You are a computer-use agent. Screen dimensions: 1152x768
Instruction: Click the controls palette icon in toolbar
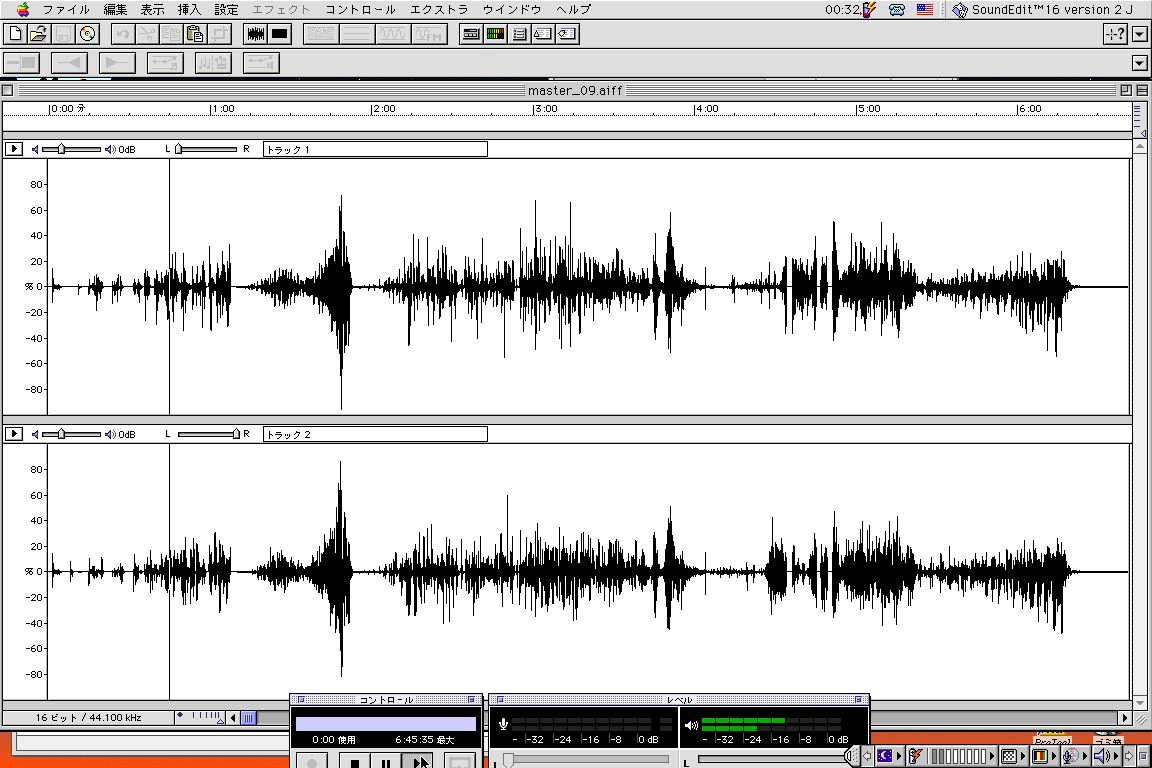(x=471, y=34)
